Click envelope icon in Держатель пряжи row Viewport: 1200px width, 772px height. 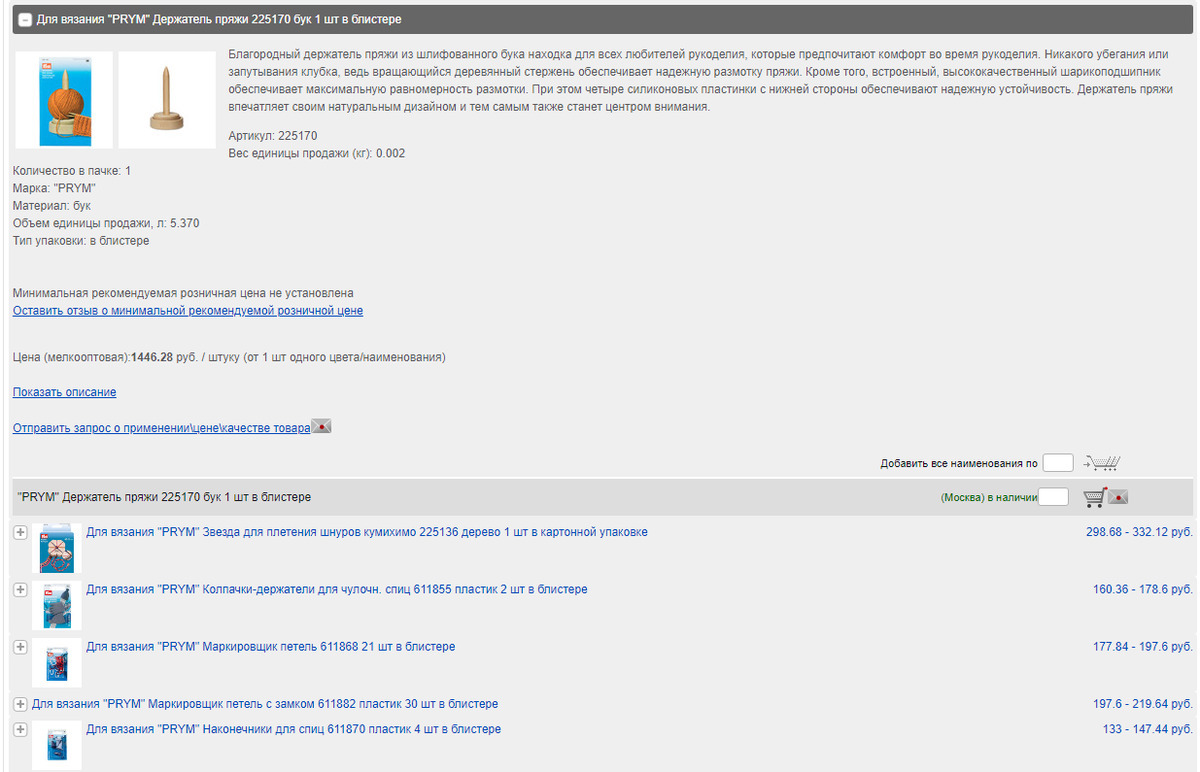(x=1118, y=497)
